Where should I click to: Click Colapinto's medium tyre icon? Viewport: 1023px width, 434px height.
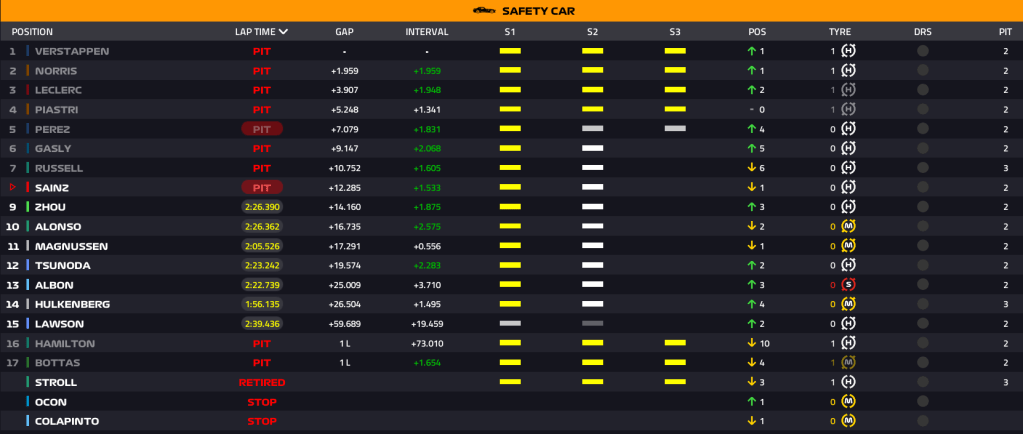pyautogui.click(x=848, y=421)
